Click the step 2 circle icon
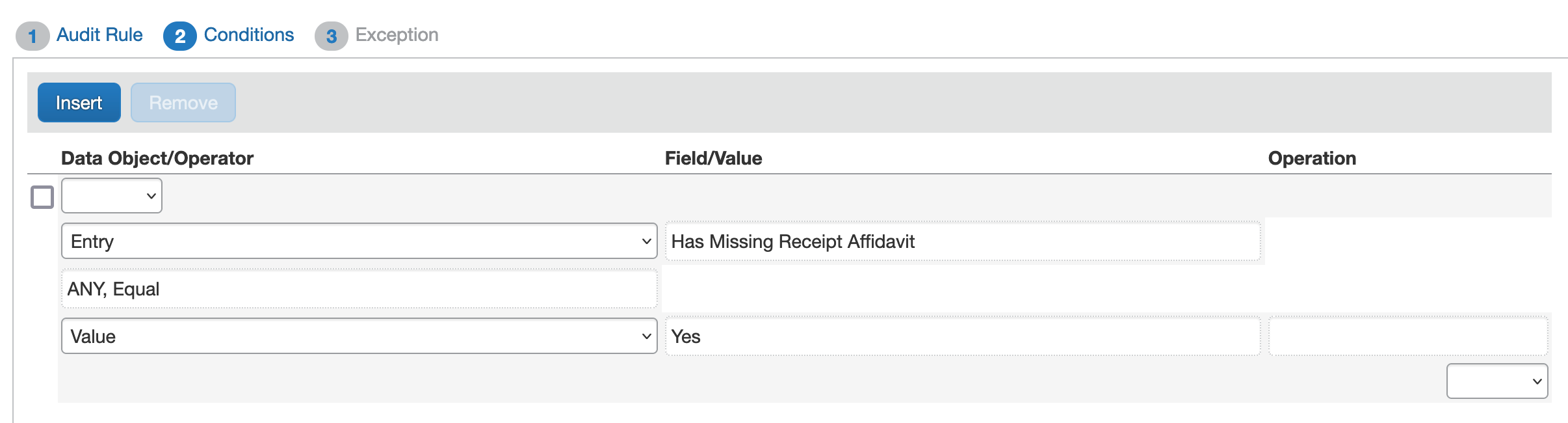1568x423 pixels. click(x=180, y=36)
